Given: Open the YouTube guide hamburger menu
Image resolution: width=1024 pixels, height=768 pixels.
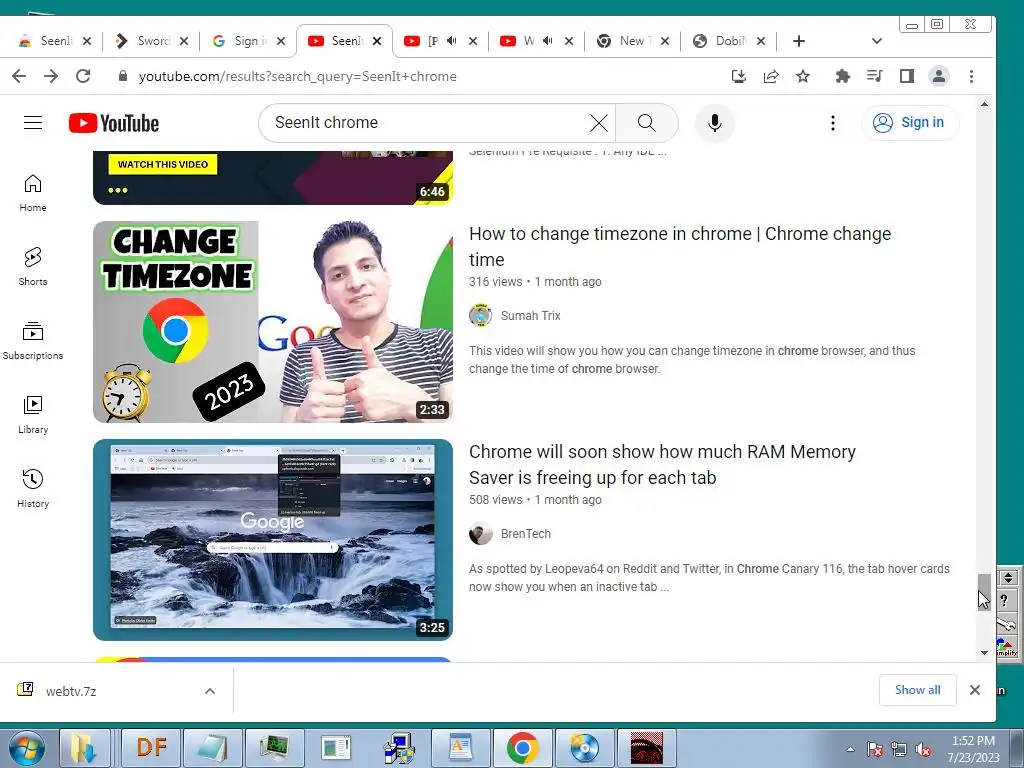Looking at the screenshot, I should tap(33, 123).
